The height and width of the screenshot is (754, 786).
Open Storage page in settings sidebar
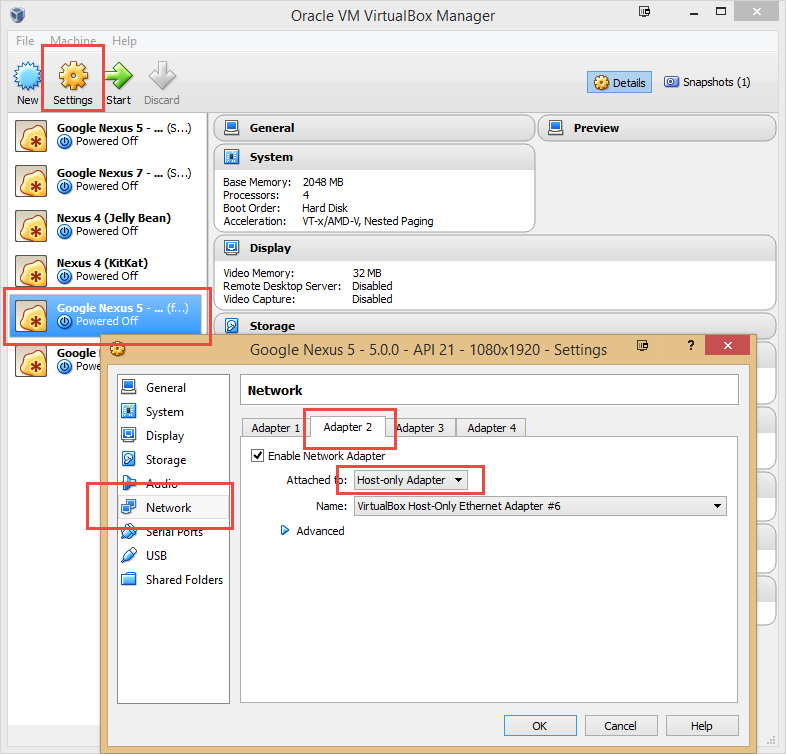coord(174,459)
